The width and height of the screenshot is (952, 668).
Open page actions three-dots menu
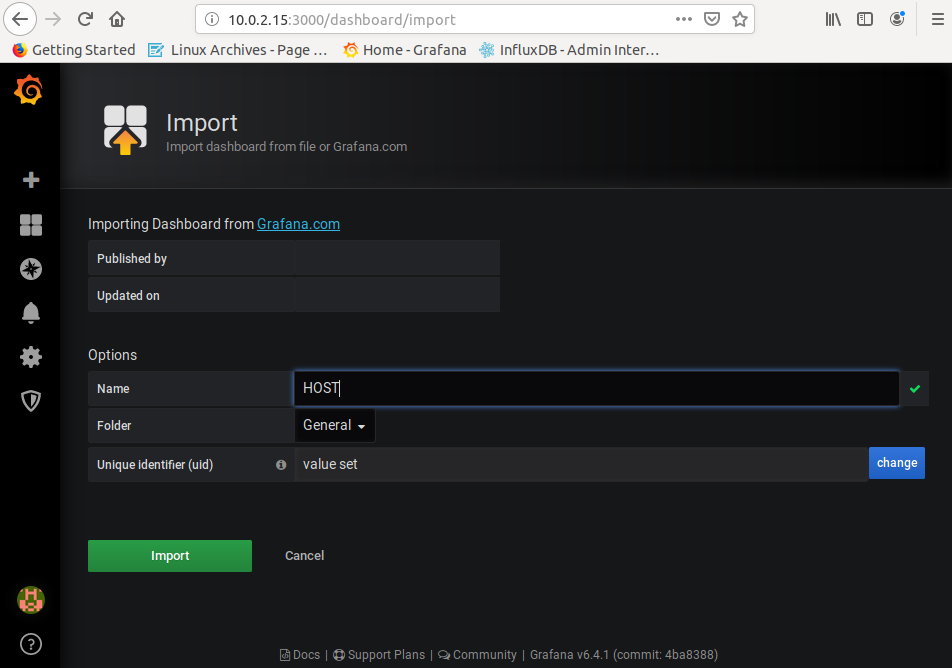point(684,19)
